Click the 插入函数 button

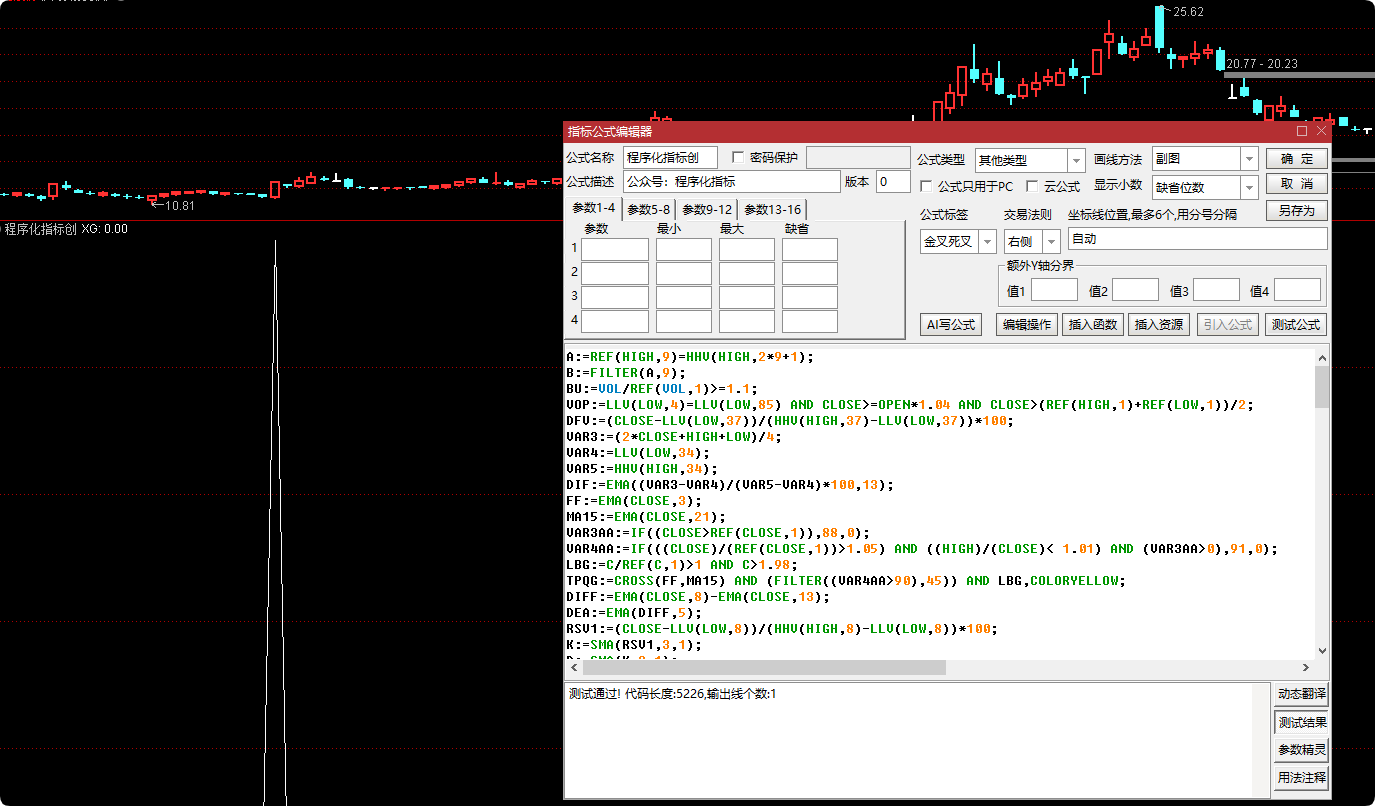point(1093,324)
